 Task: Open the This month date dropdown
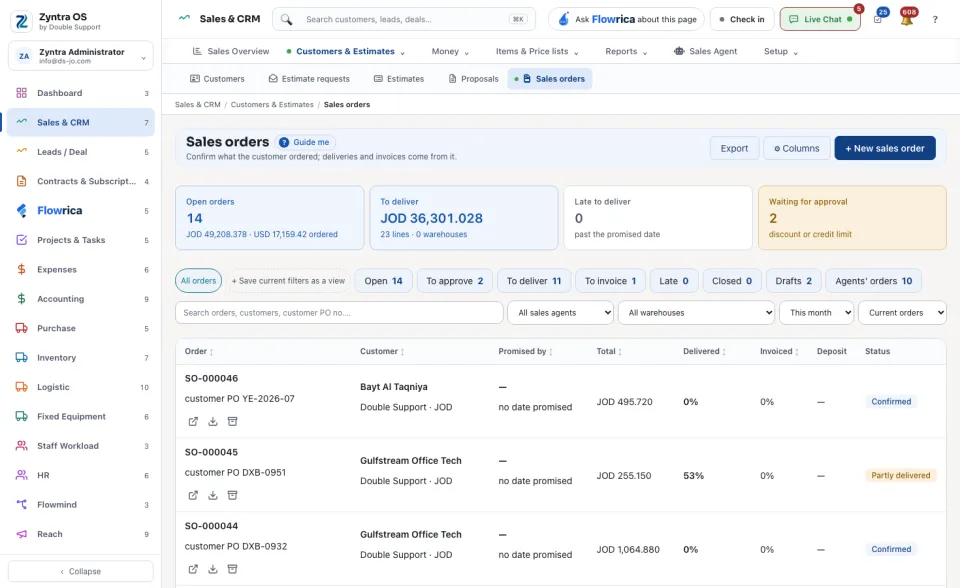click(816, 312)
